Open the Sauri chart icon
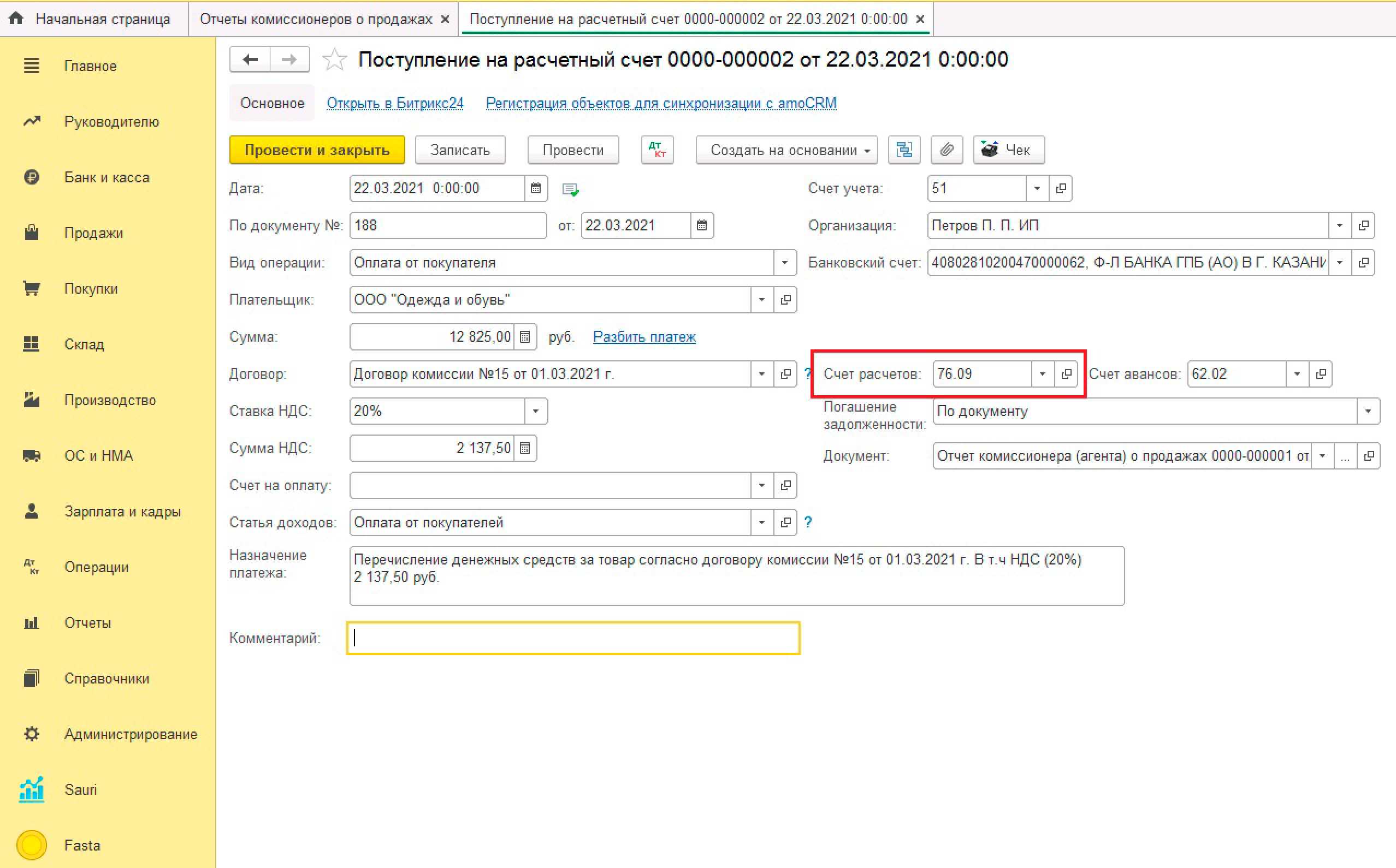The image size is (1396, 868). click(32, 789)
